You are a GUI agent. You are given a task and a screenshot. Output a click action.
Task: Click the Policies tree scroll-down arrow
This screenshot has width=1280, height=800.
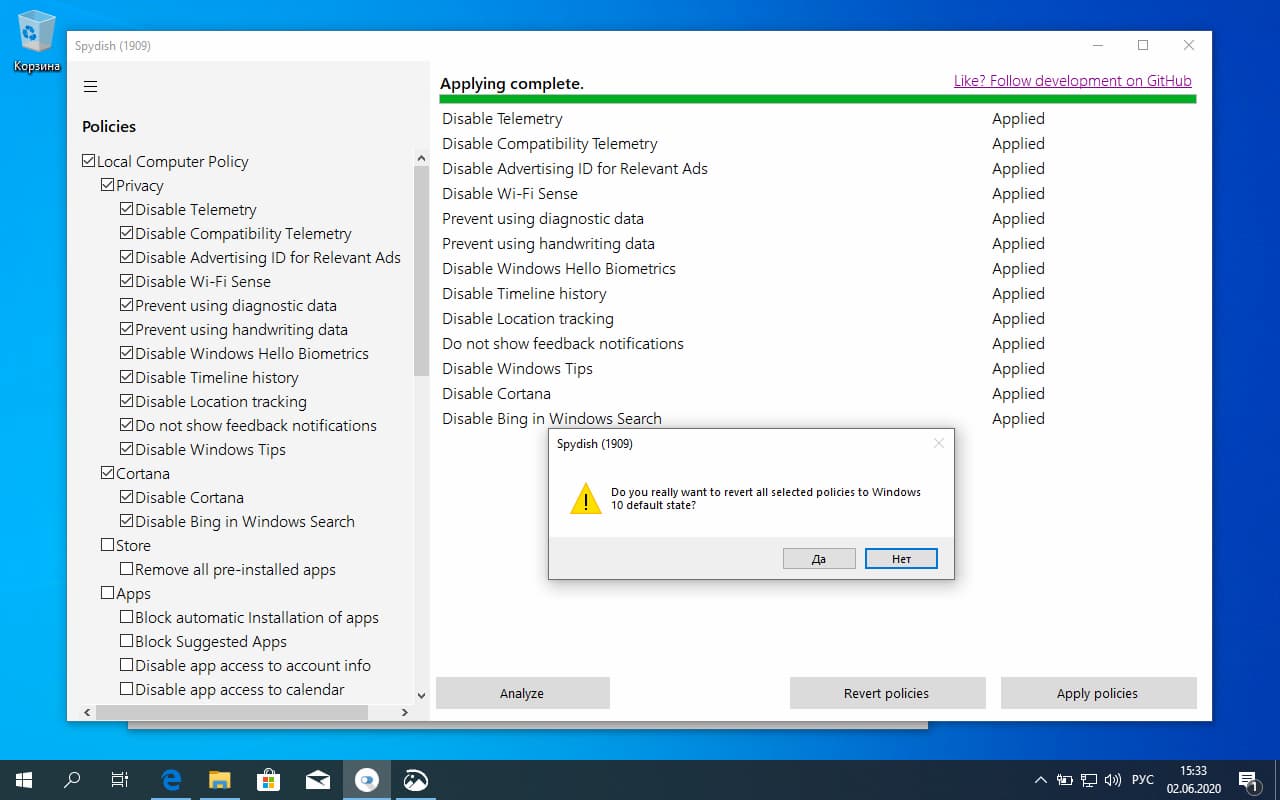click(421, 695)
